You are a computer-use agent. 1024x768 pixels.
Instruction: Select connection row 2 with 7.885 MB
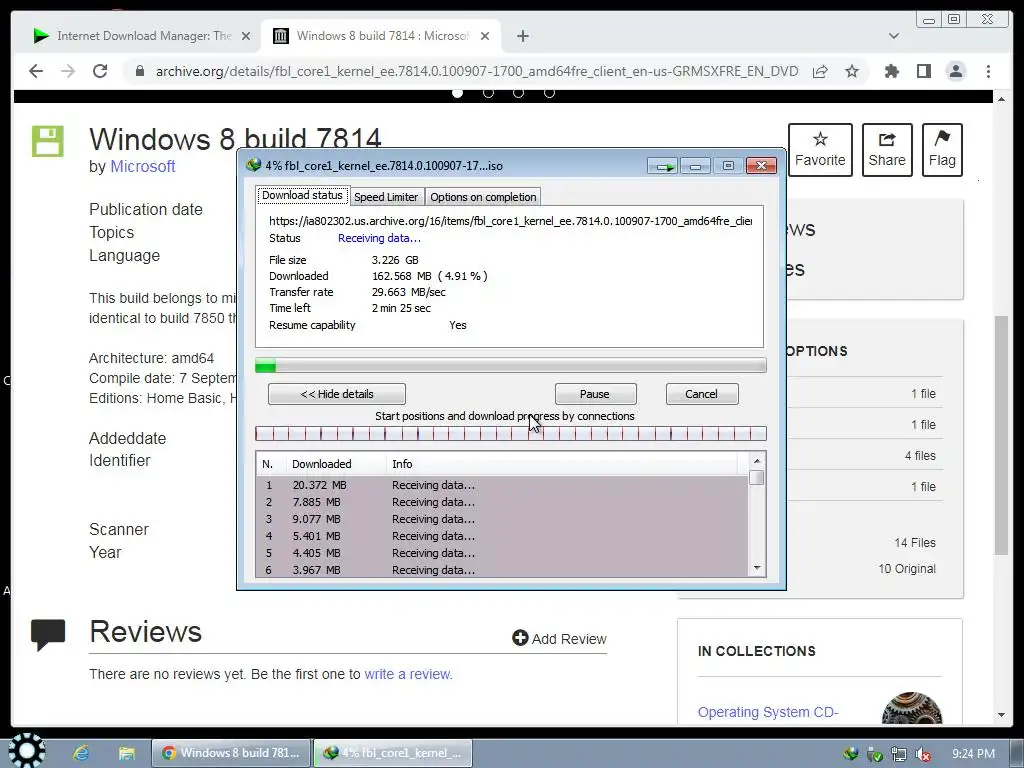click(x=502, y=502)
